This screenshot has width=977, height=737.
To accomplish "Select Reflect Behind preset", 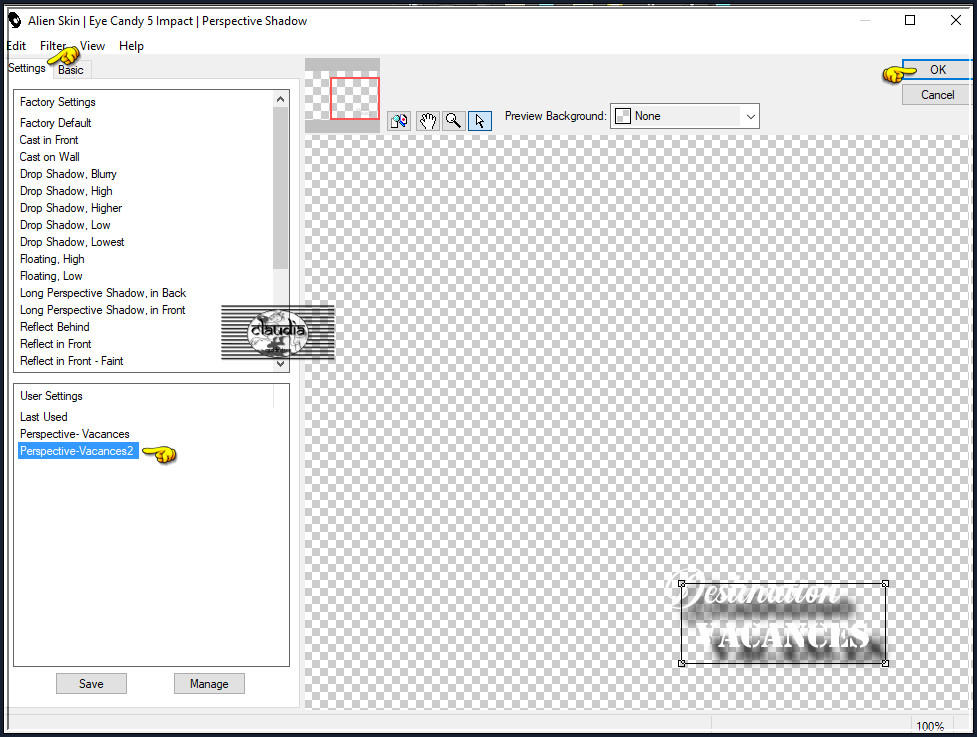I will [x=54, y=326].
